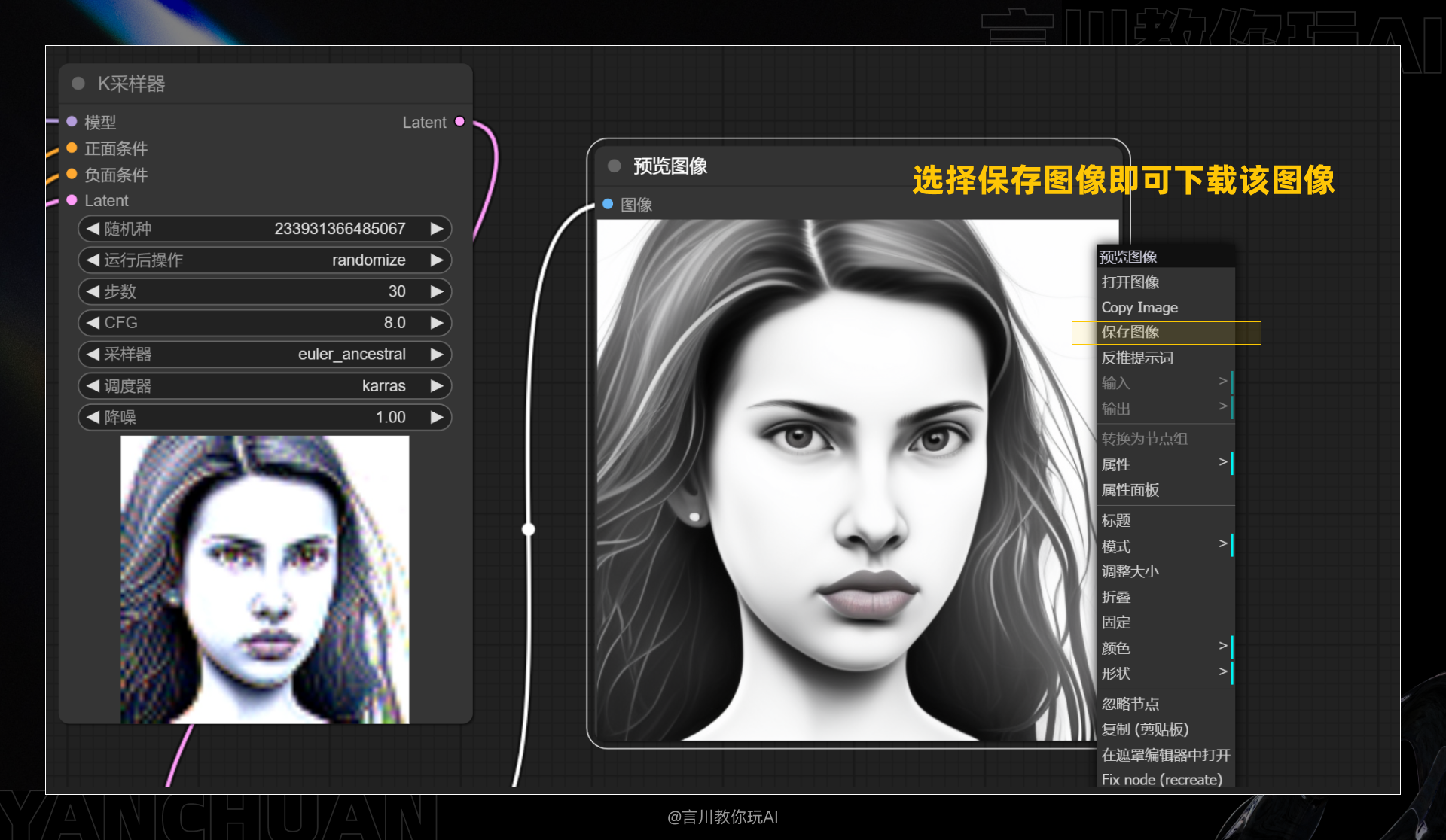Increase 降噪 with the right arrow
The height and width of the screenshot is (840, 1446).
pyautogui.click(x=437, y=417)
